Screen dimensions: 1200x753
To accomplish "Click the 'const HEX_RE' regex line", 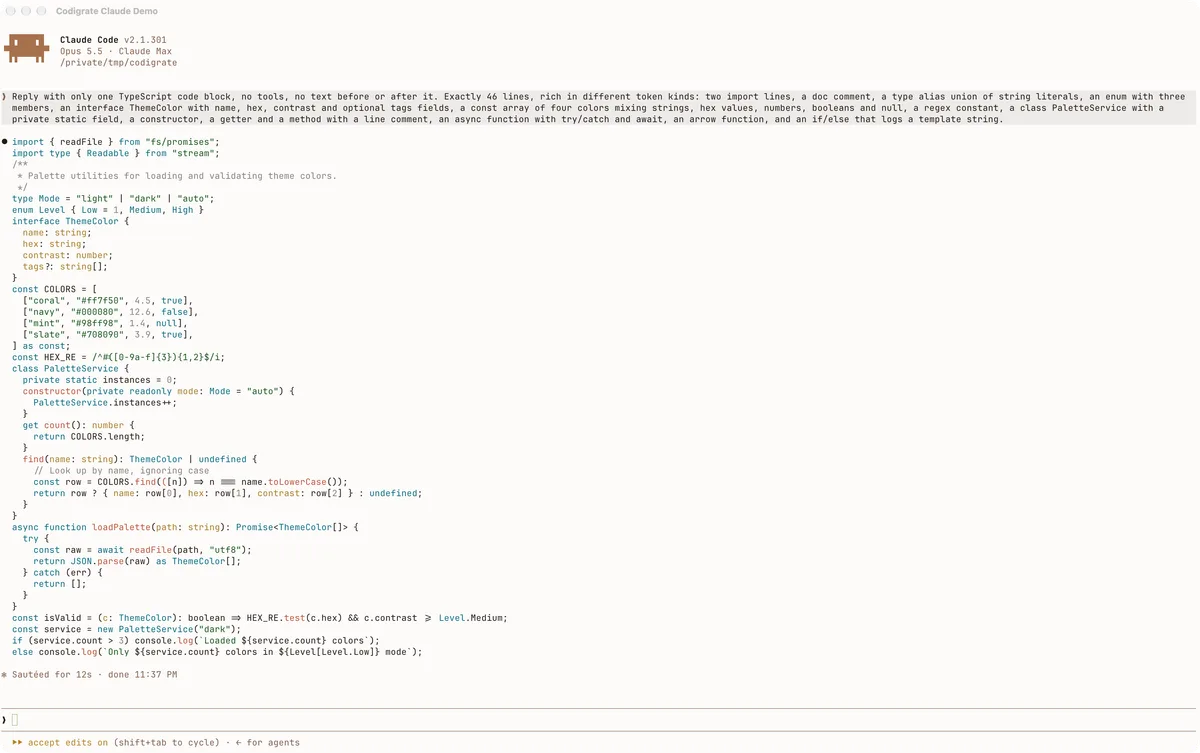I will pos(119,357).
